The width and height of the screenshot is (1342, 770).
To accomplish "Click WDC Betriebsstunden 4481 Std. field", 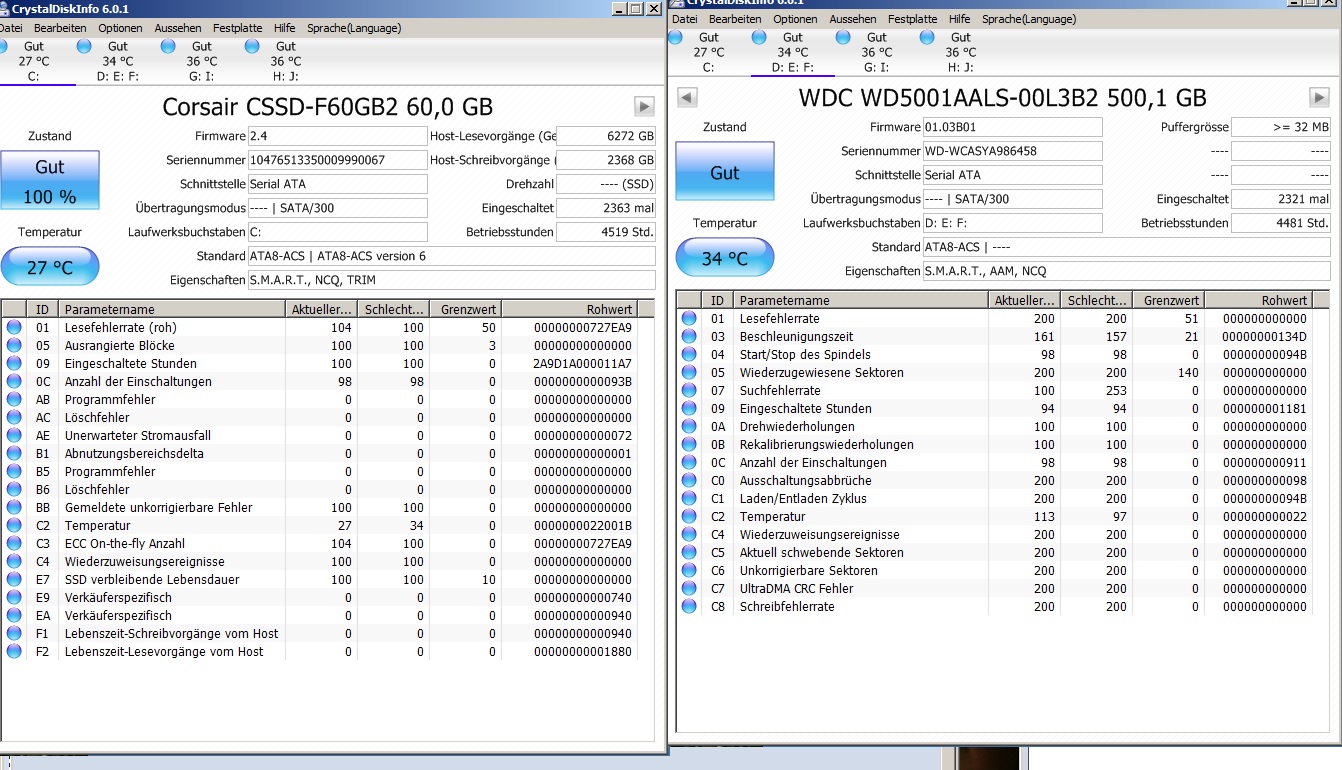I will pyautogui.click(x=1281, y=223).
